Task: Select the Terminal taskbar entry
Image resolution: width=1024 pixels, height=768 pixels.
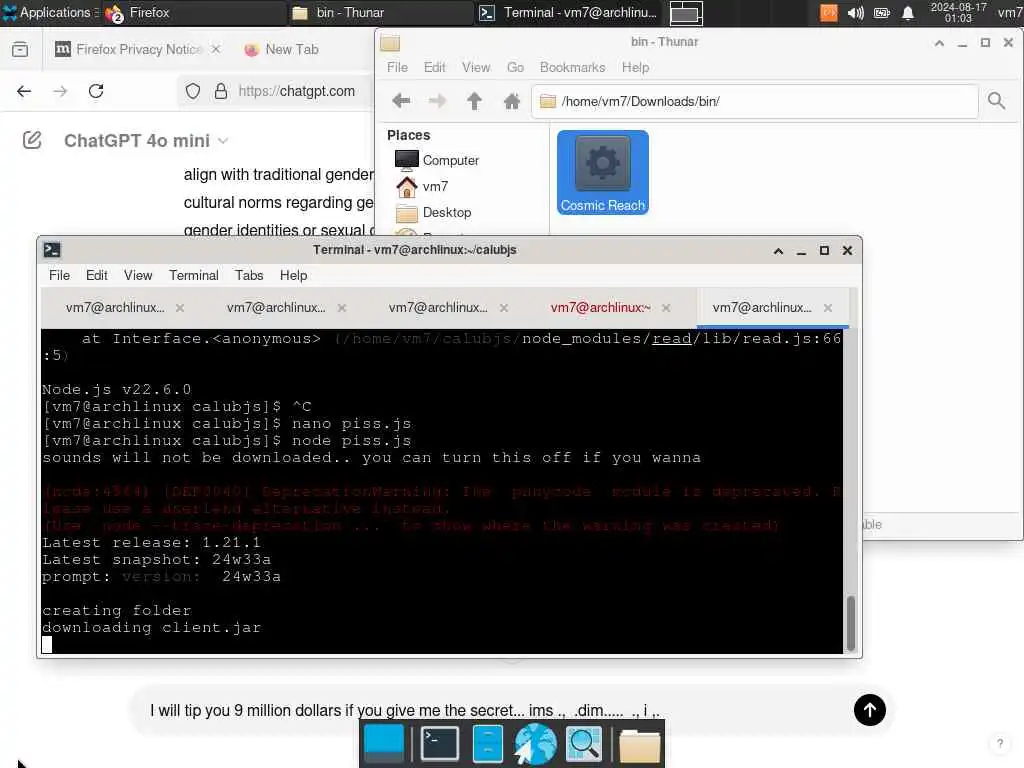Action: tap(568, 12)
